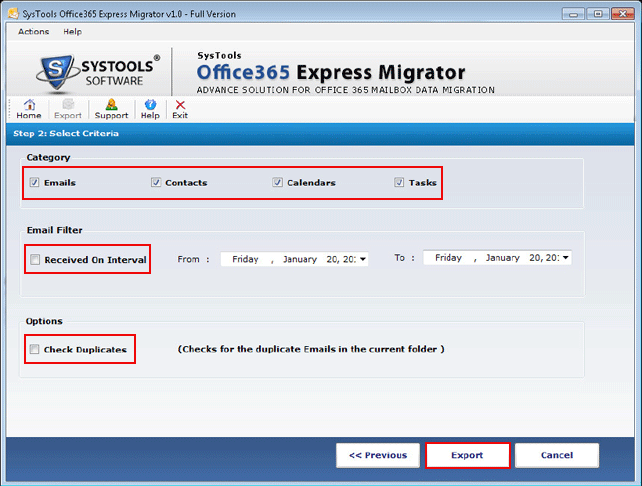642x486 pixels.
Task: Close the Express Migrator window
Action: point(623,14)
